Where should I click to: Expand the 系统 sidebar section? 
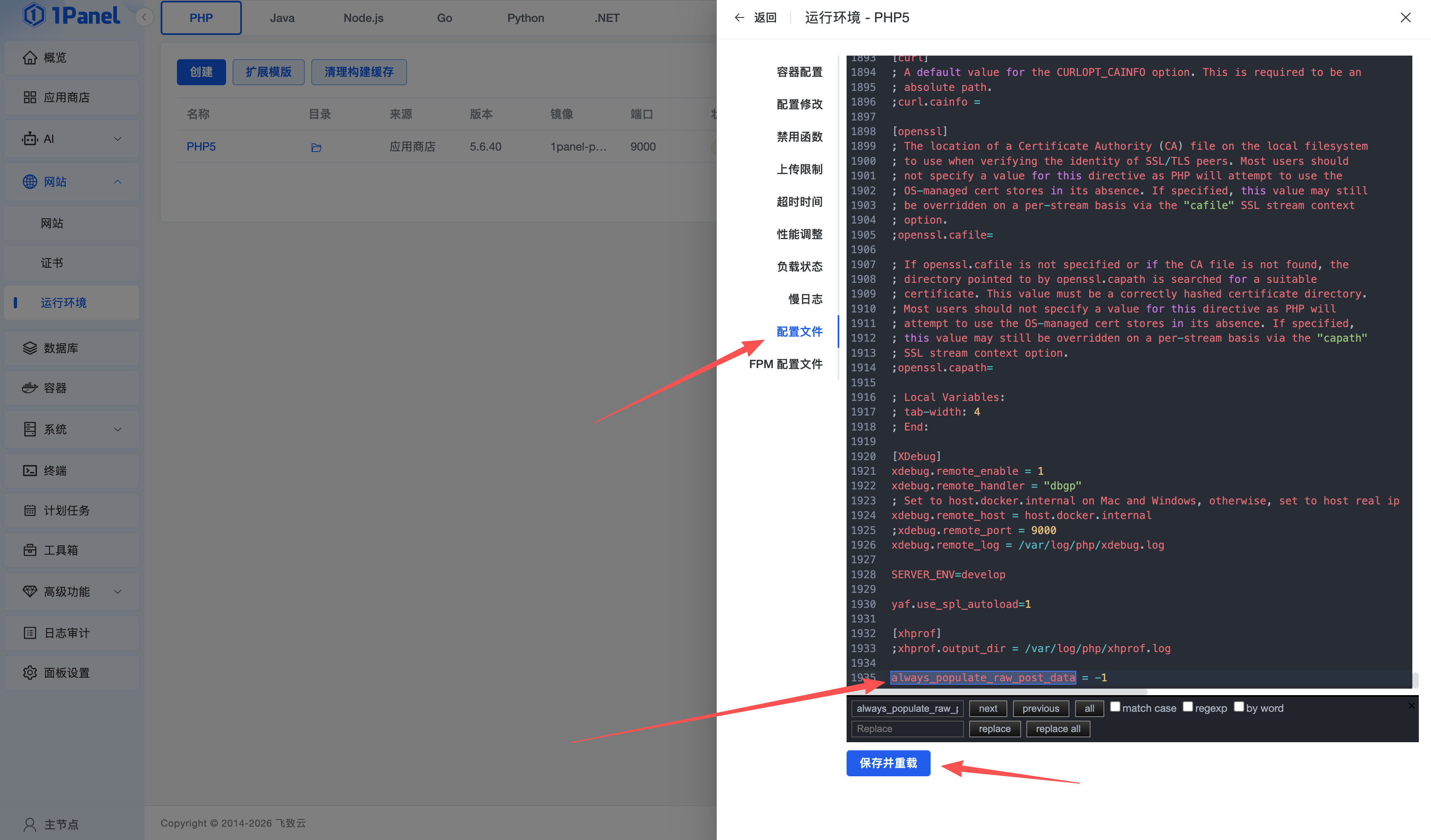[x=118, y=429]
